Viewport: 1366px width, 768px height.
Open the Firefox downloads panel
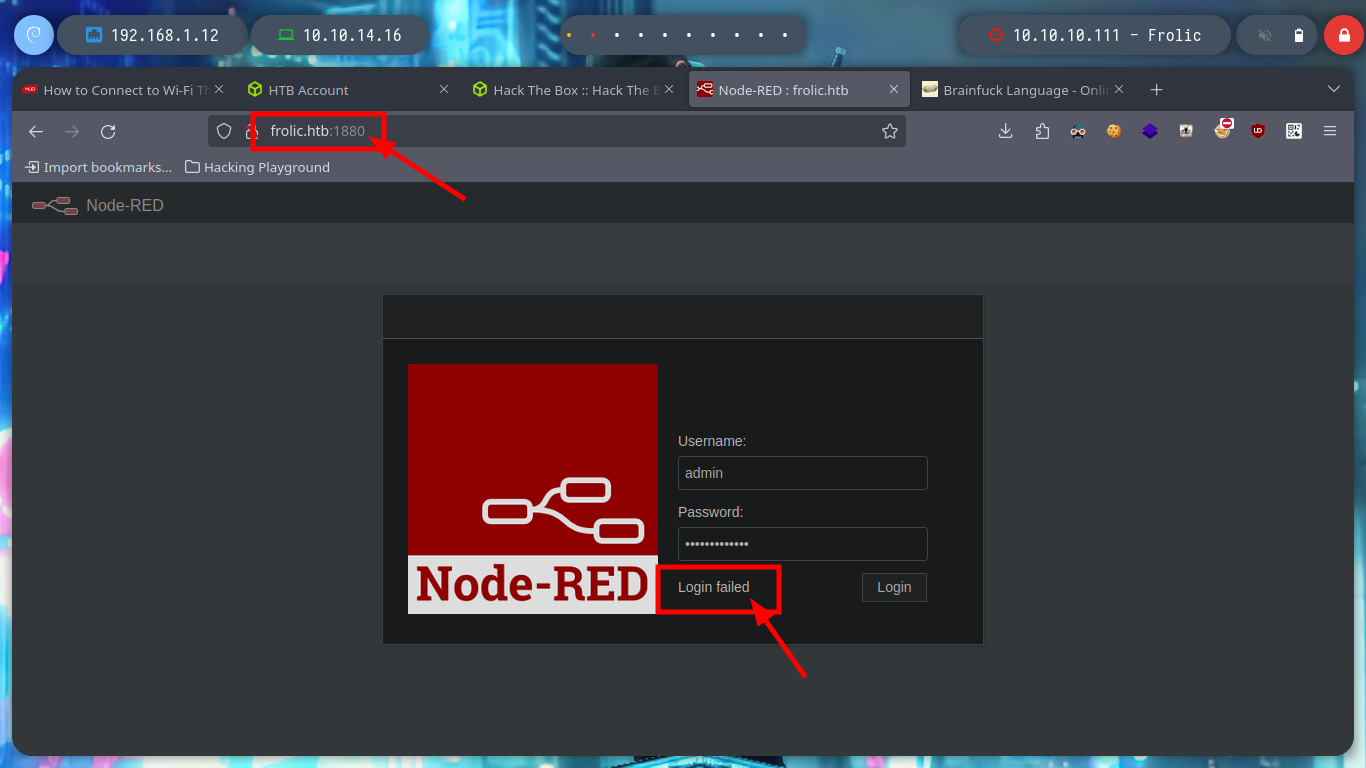1006,131
